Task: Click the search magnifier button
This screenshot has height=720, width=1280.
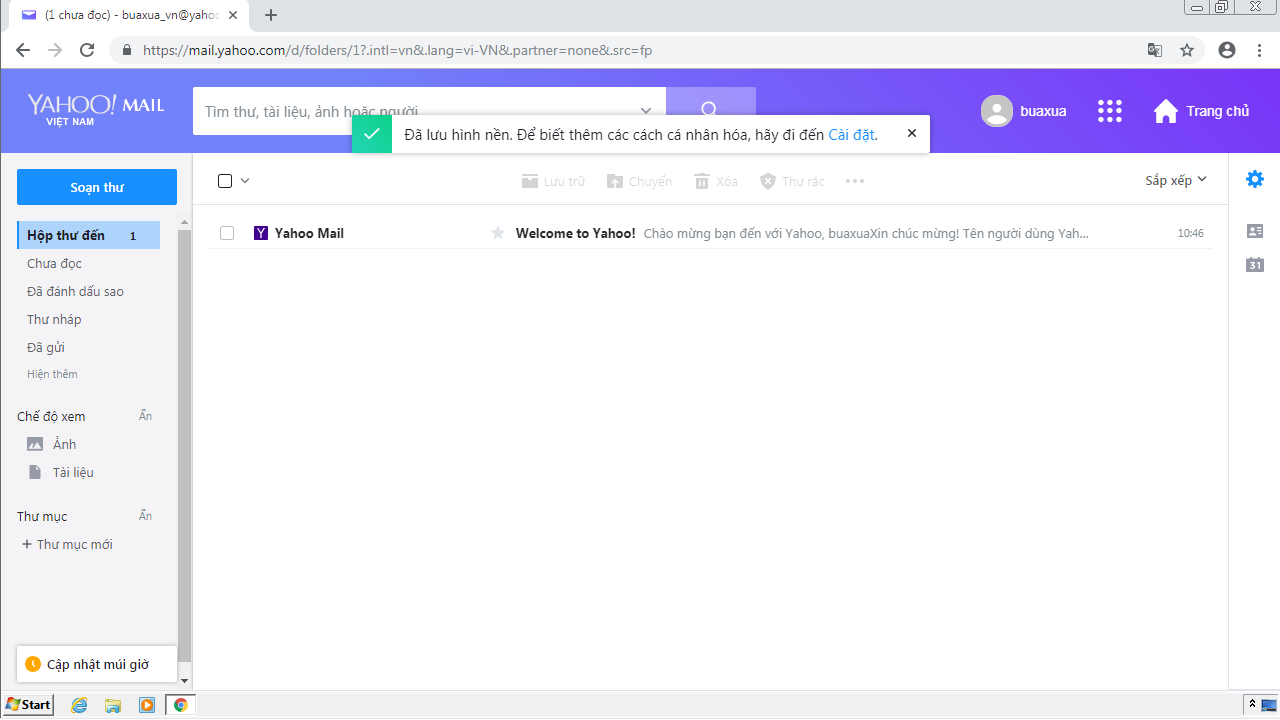Action: click(710, 110)
